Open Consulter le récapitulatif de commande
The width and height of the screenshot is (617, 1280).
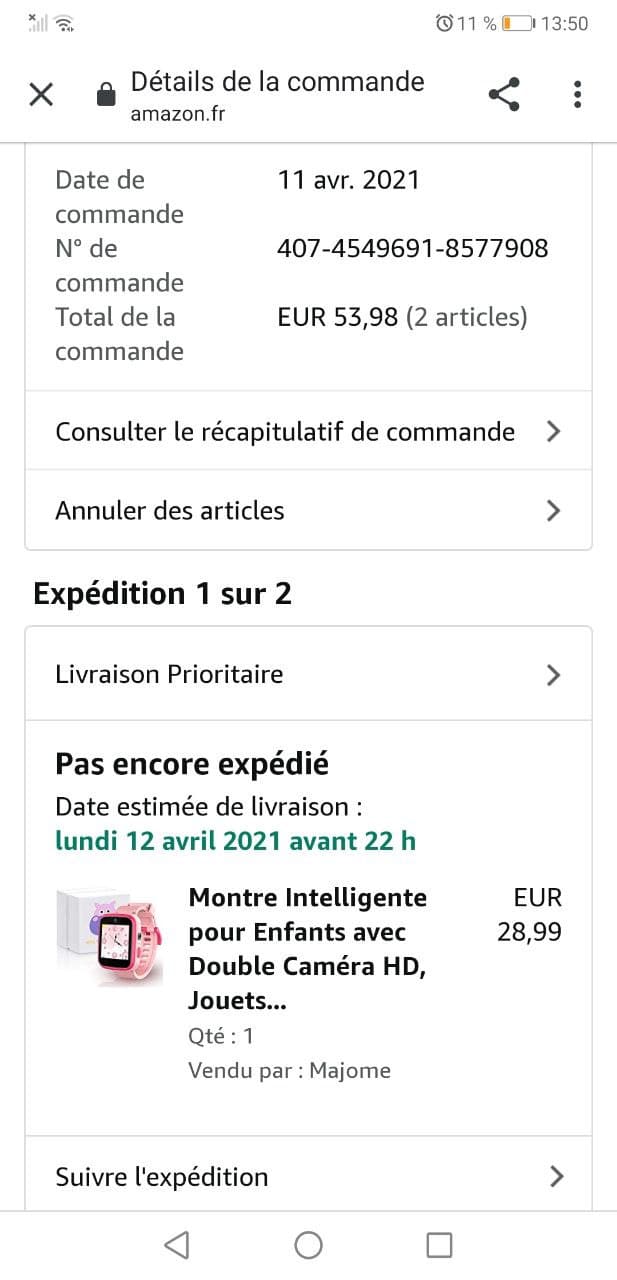(285, 432)
